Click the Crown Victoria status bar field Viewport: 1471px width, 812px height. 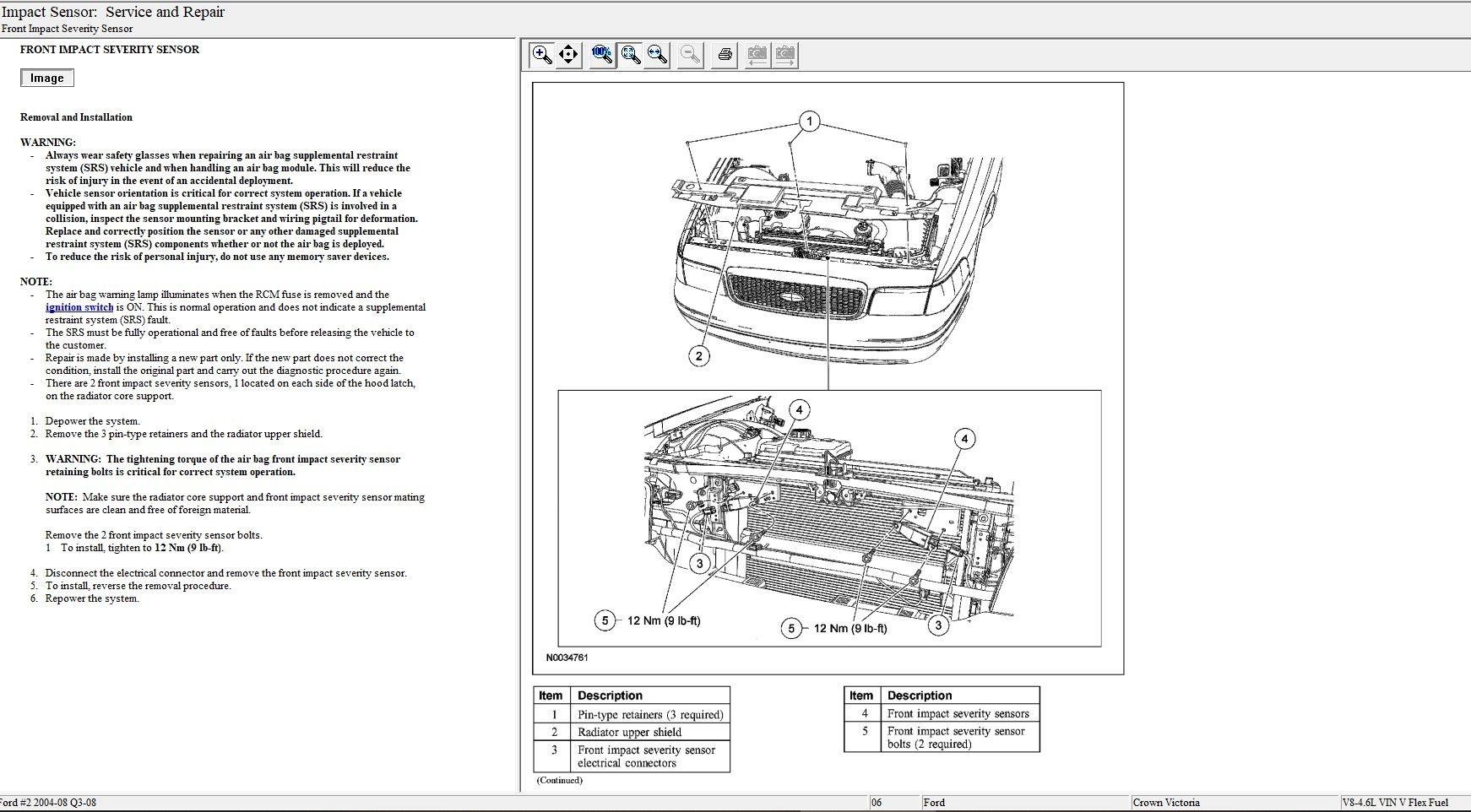click(x=1165, y=803)
